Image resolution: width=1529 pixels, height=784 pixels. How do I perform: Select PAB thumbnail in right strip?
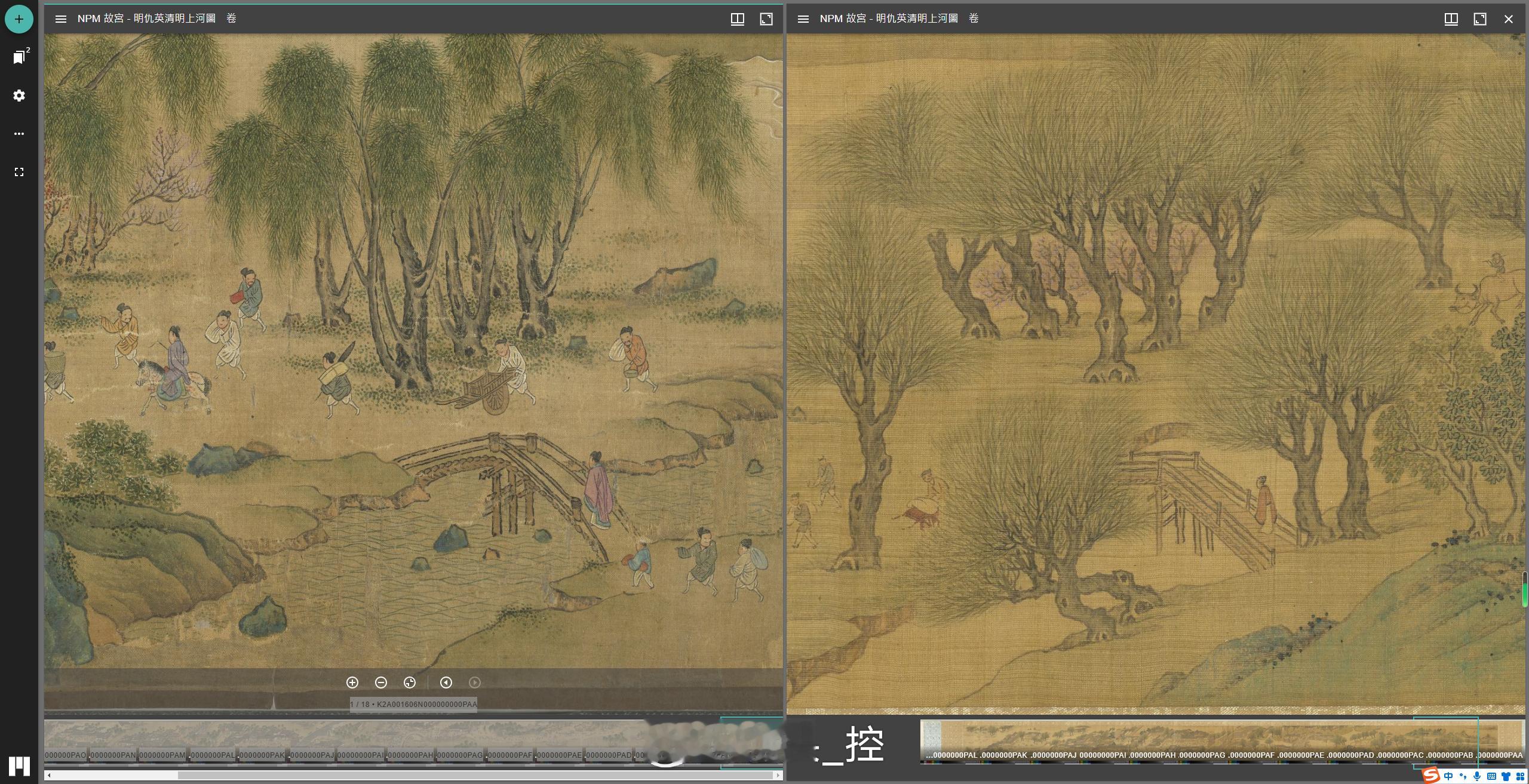coord(1450,742)
